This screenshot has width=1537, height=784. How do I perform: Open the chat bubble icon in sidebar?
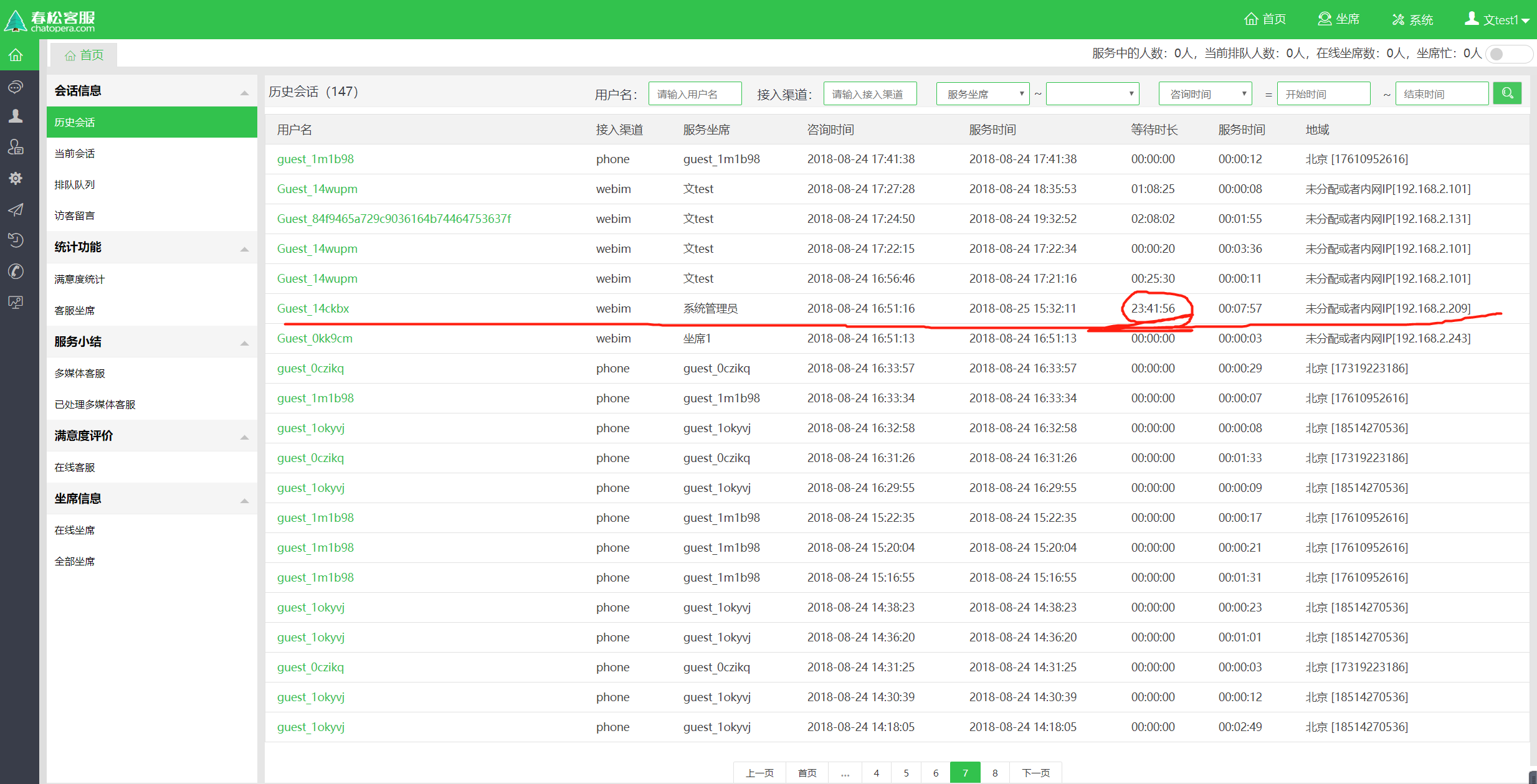(16, 87)
